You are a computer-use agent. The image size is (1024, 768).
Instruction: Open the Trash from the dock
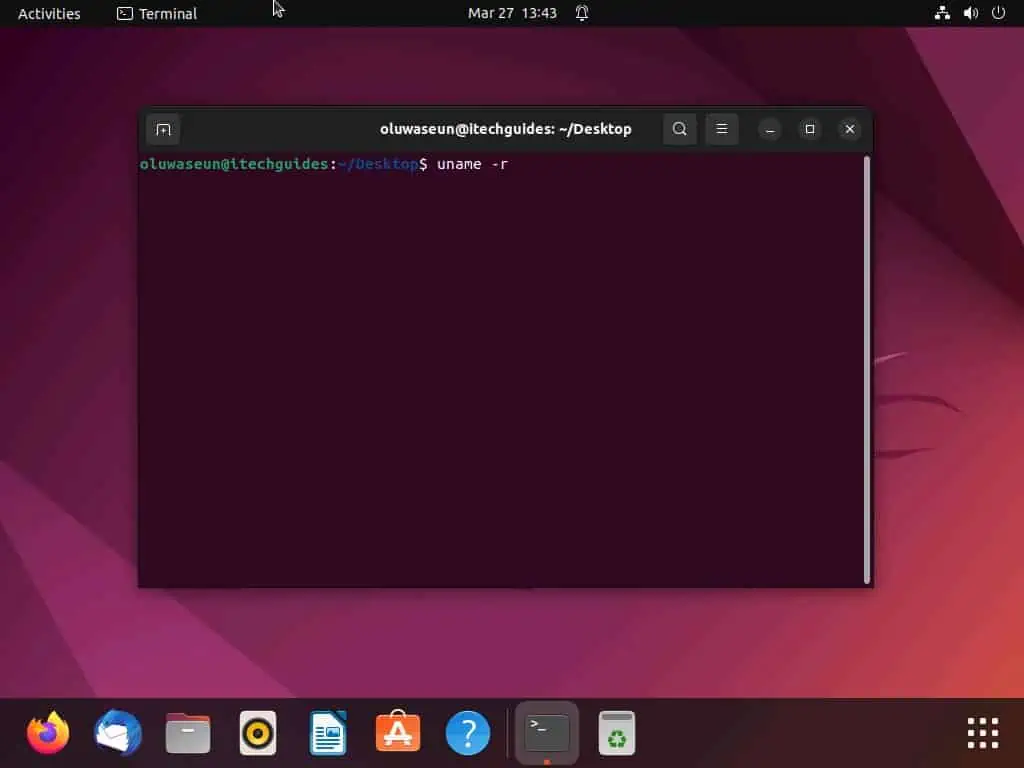point(616,732)
